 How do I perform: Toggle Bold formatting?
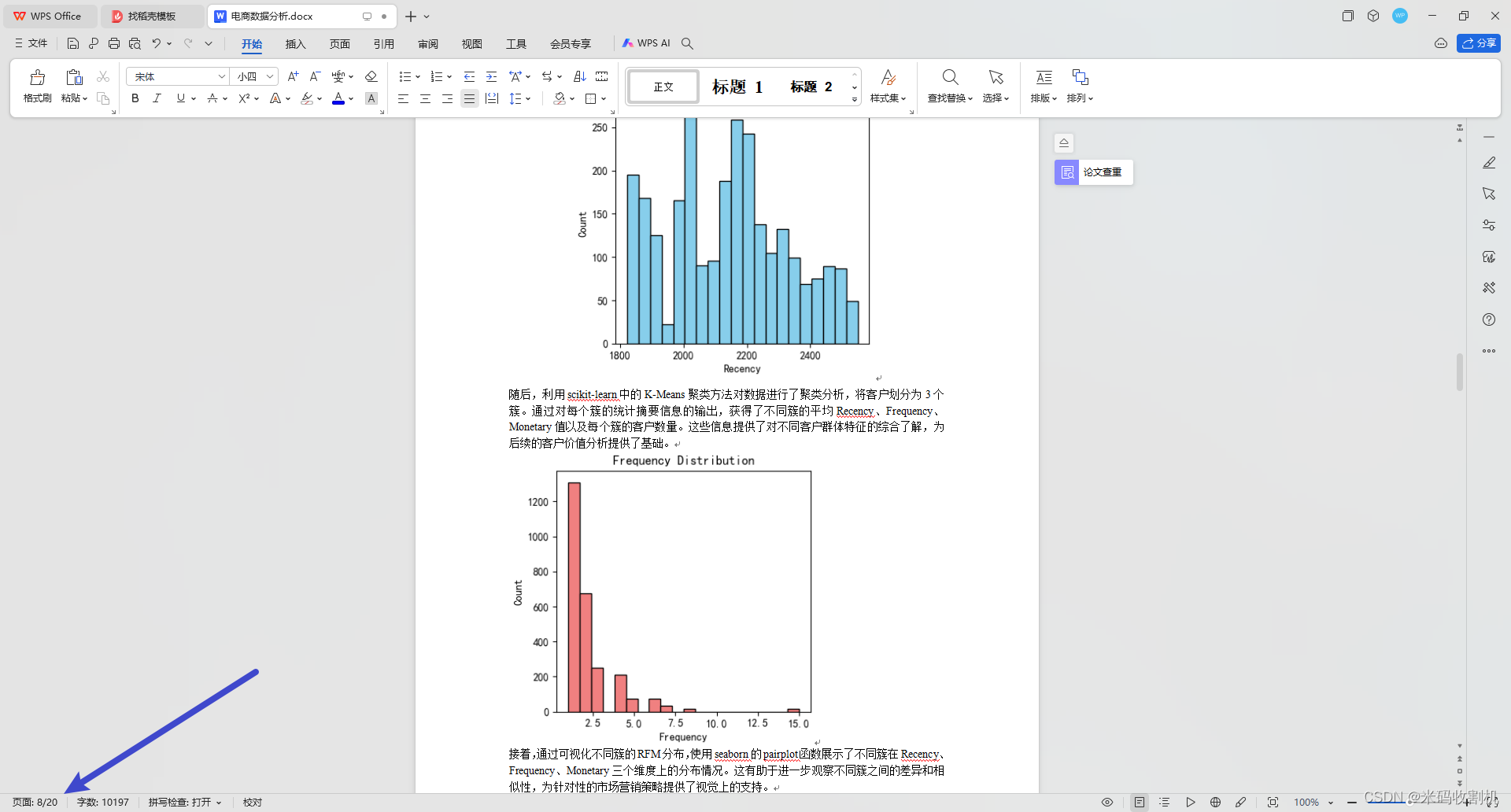[135, 98]
